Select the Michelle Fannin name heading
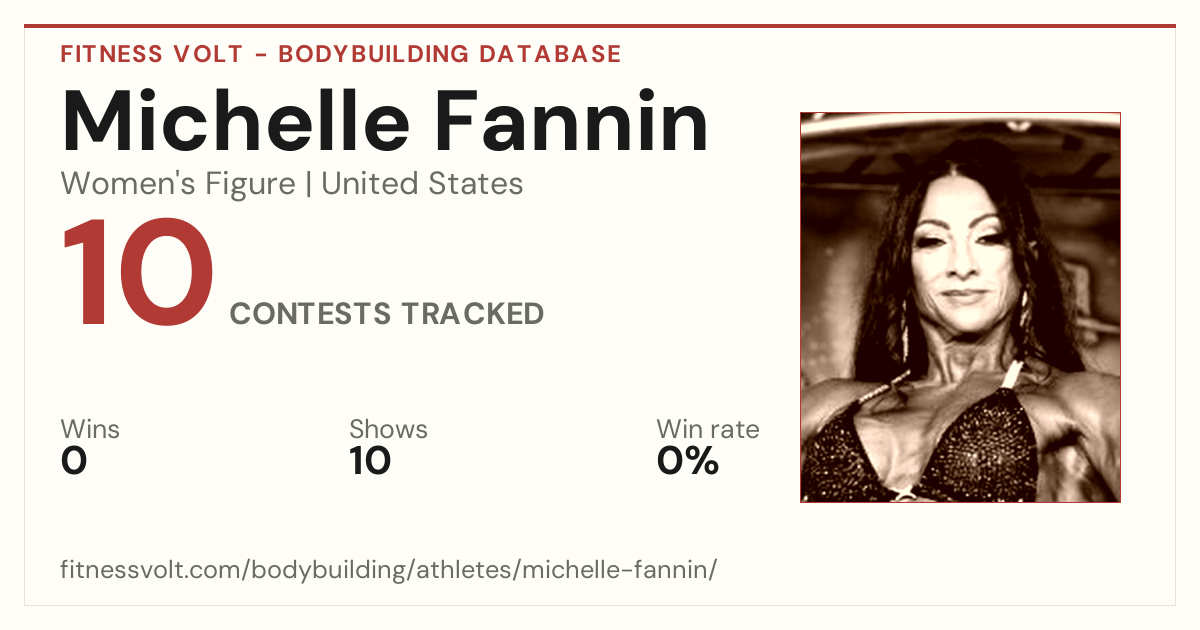The height and width of the screenshot is (630, 1200). [385, 121]
